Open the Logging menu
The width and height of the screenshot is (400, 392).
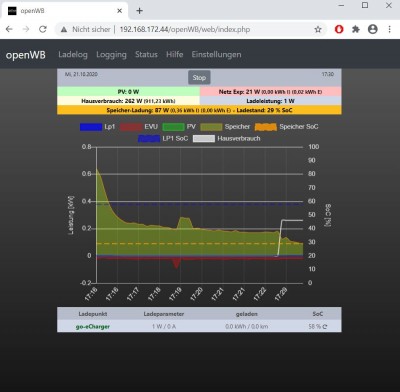tap(111, 55)
